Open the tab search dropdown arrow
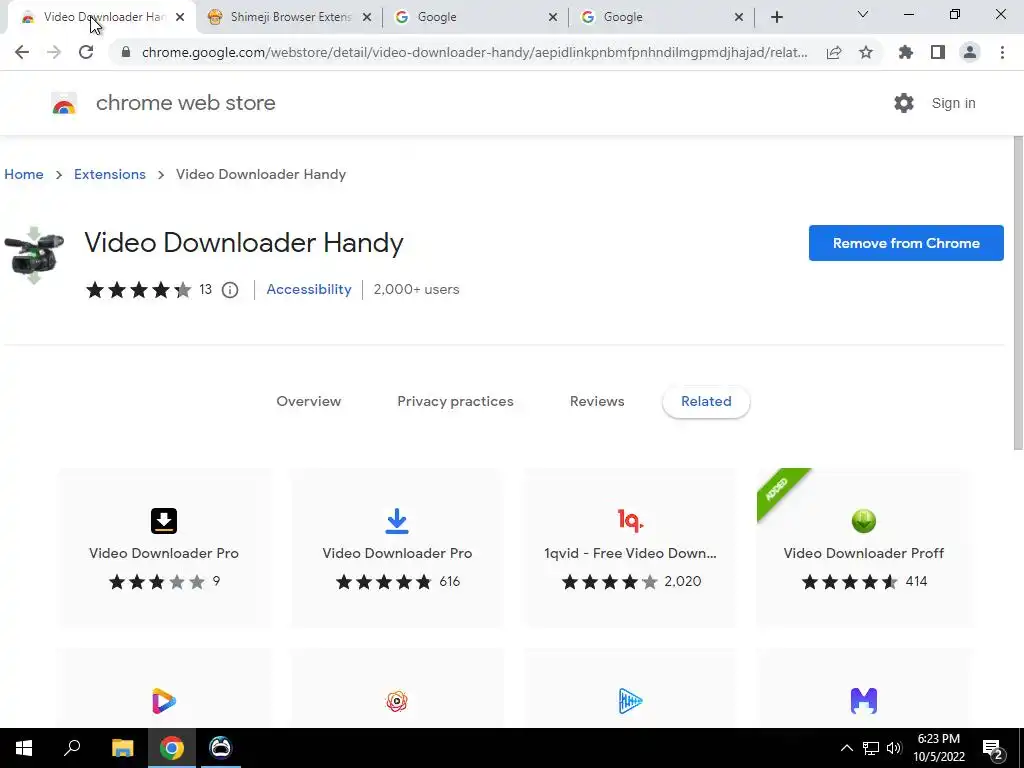 863,14
